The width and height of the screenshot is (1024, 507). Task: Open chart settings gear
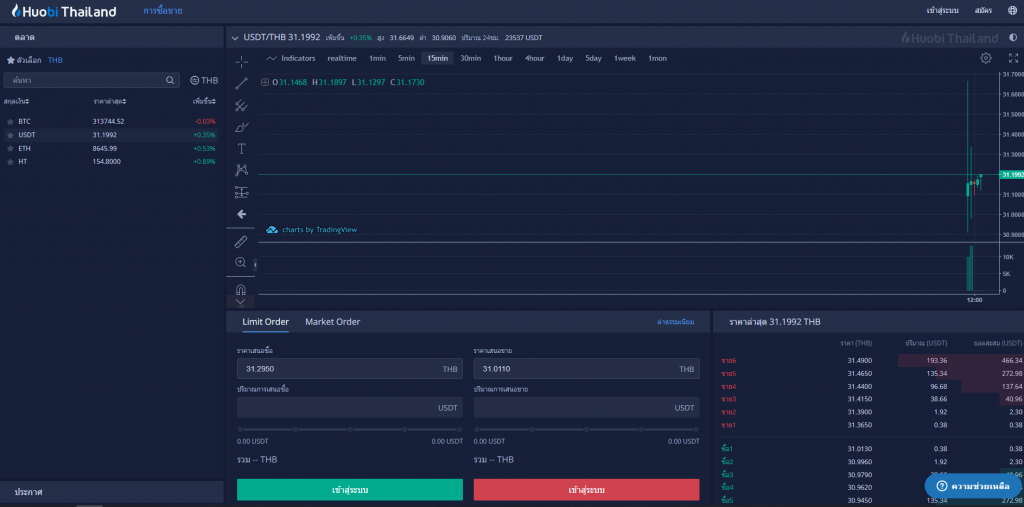click(x=985, y=58)
